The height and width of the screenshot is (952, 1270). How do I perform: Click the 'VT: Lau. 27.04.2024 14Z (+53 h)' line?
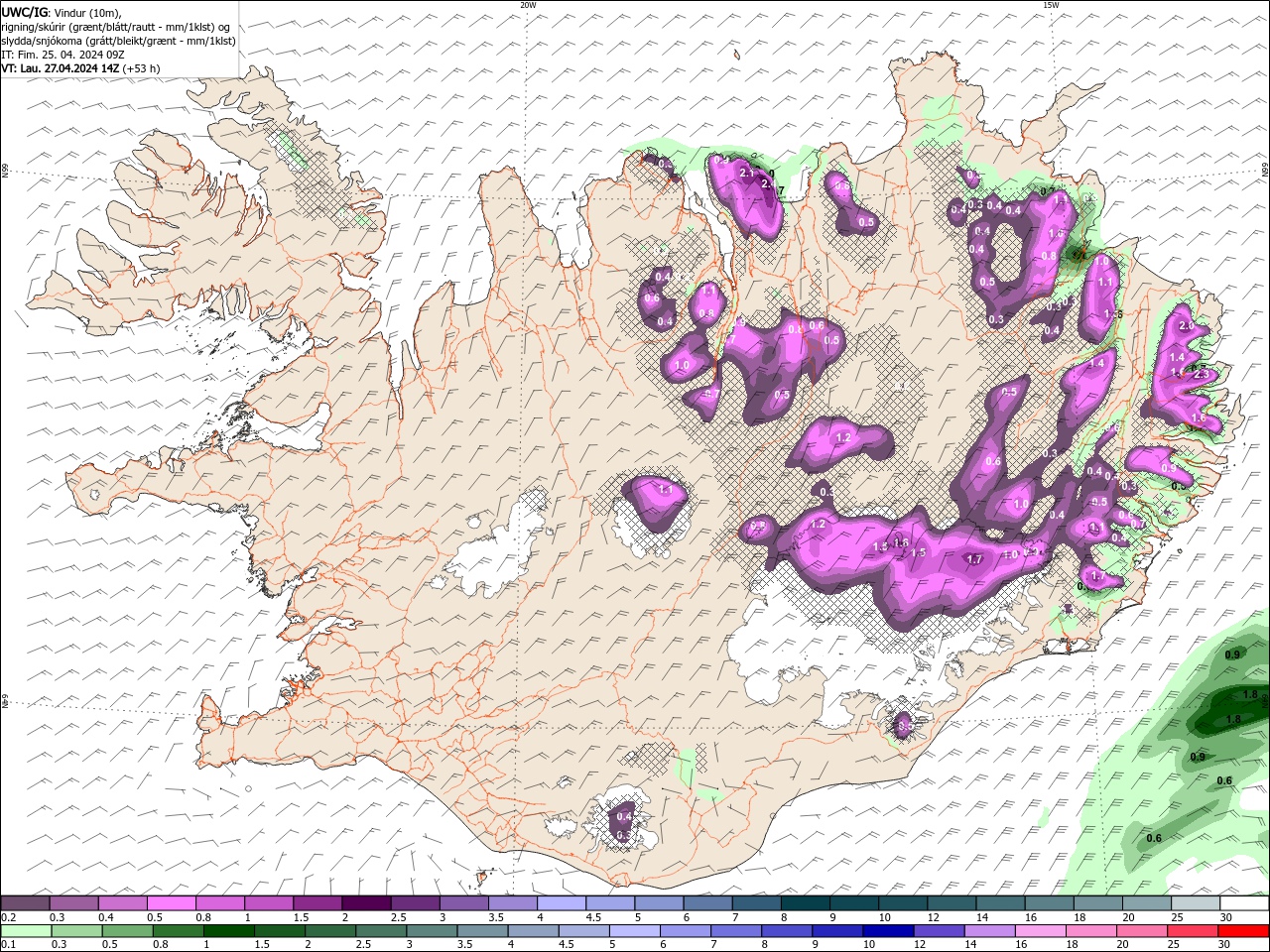coord(80,68)
